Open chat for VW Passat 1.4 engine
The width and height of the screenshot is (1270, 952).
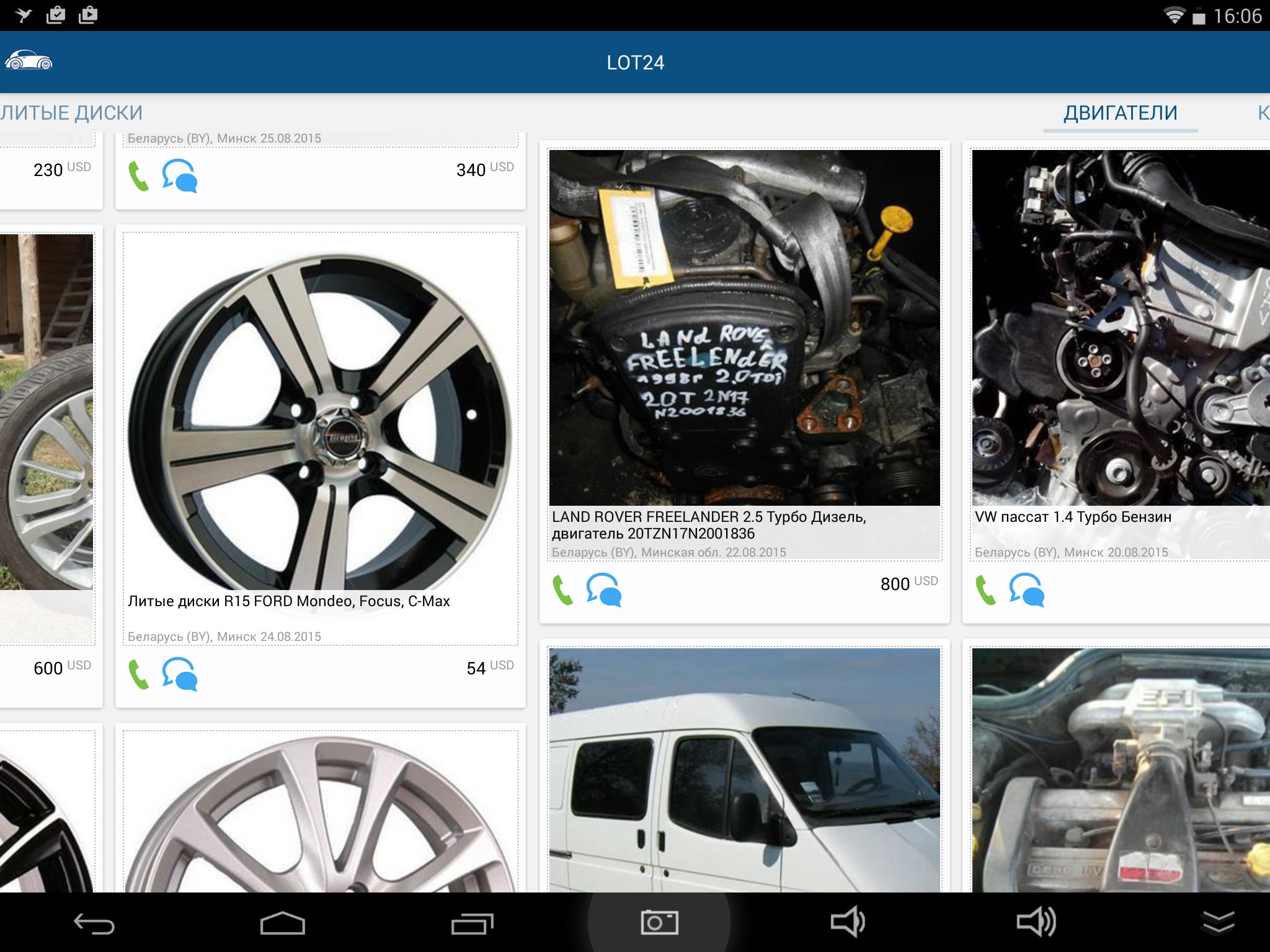(1027, 590)
